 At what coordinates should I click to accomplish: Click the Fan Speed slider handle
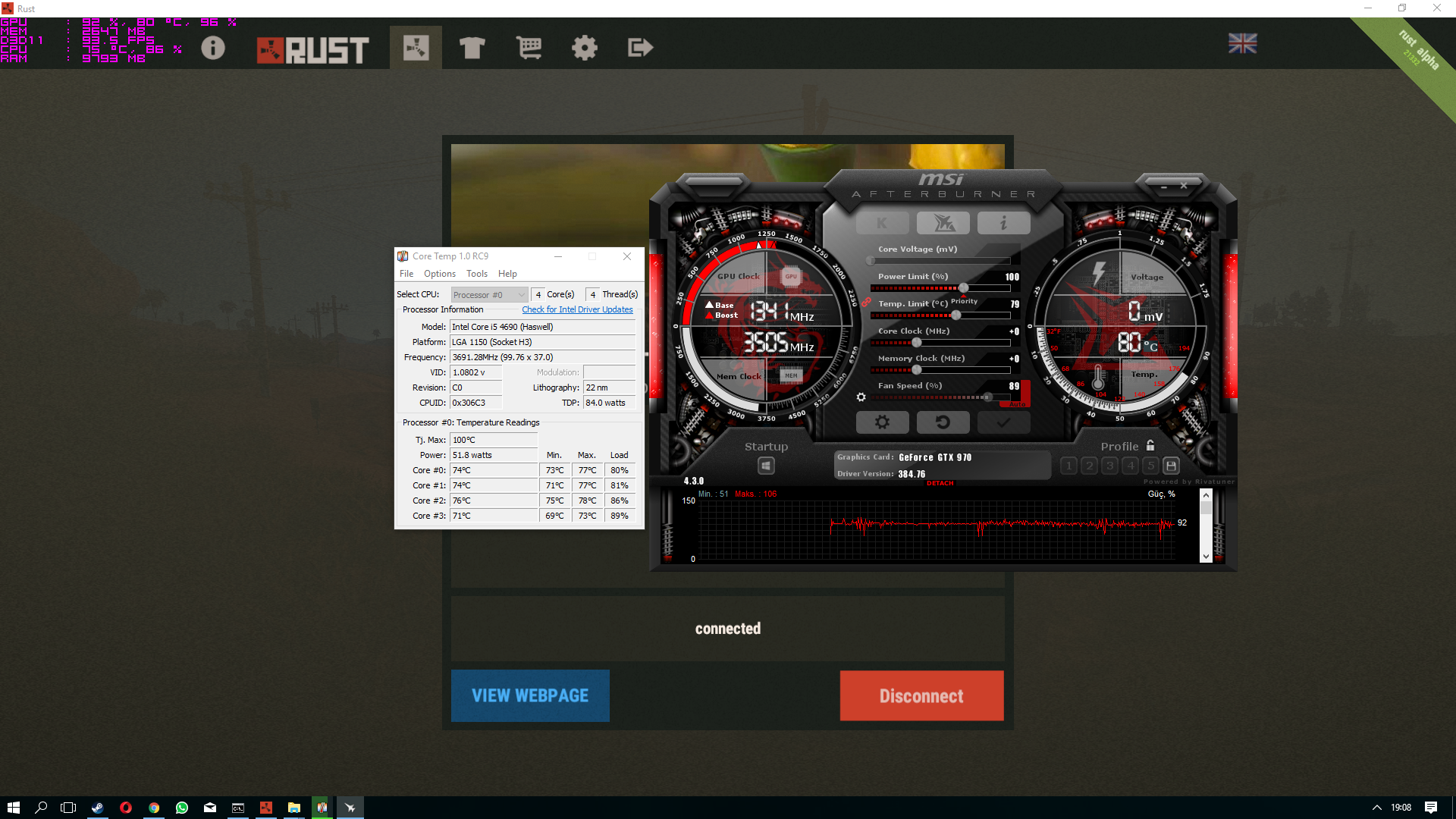(987, 397)
